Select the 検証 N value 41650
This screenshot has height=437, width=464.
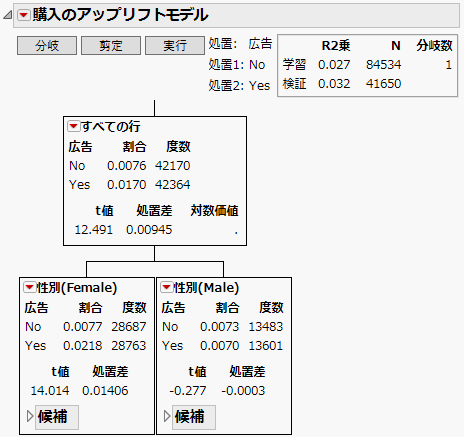point(384,84)
